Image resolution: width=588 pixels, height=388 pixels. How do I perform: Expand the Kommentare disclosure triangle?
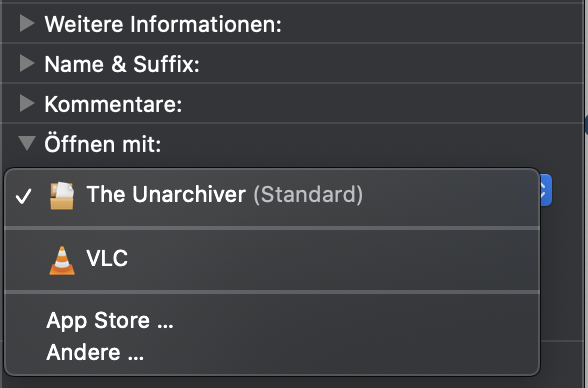click(27, 103)
